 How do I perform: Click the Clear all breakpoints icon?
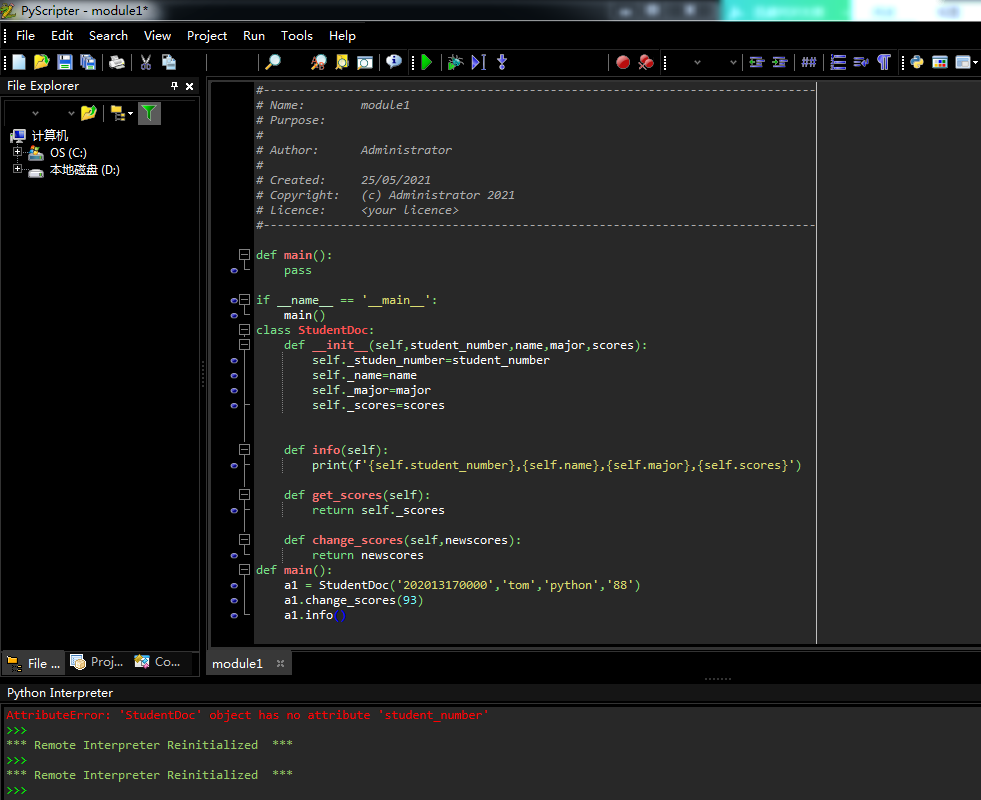click(x=646, y=62)
